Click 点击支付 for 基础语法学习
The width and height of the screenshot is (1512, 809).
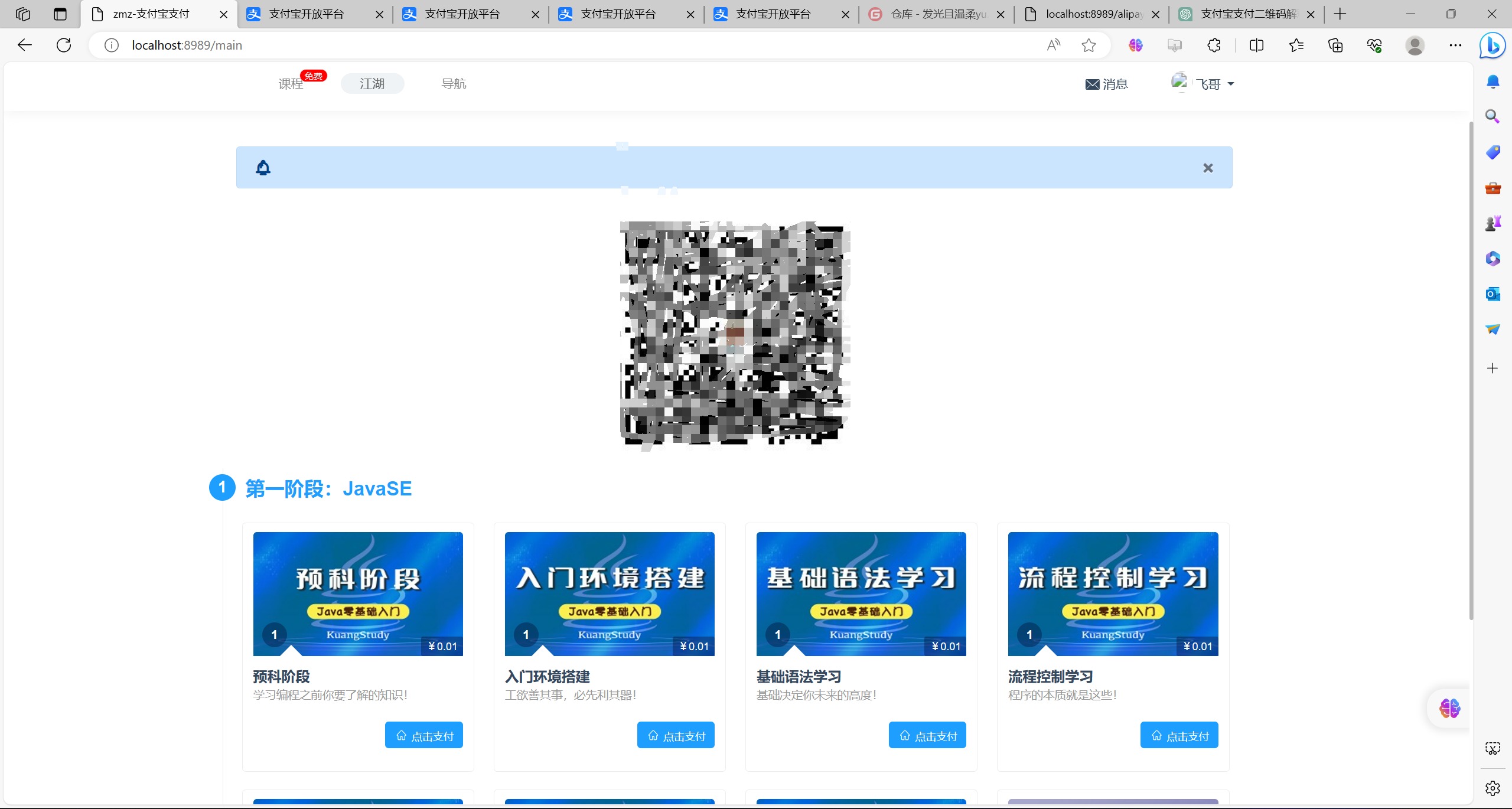click(927, 735)
